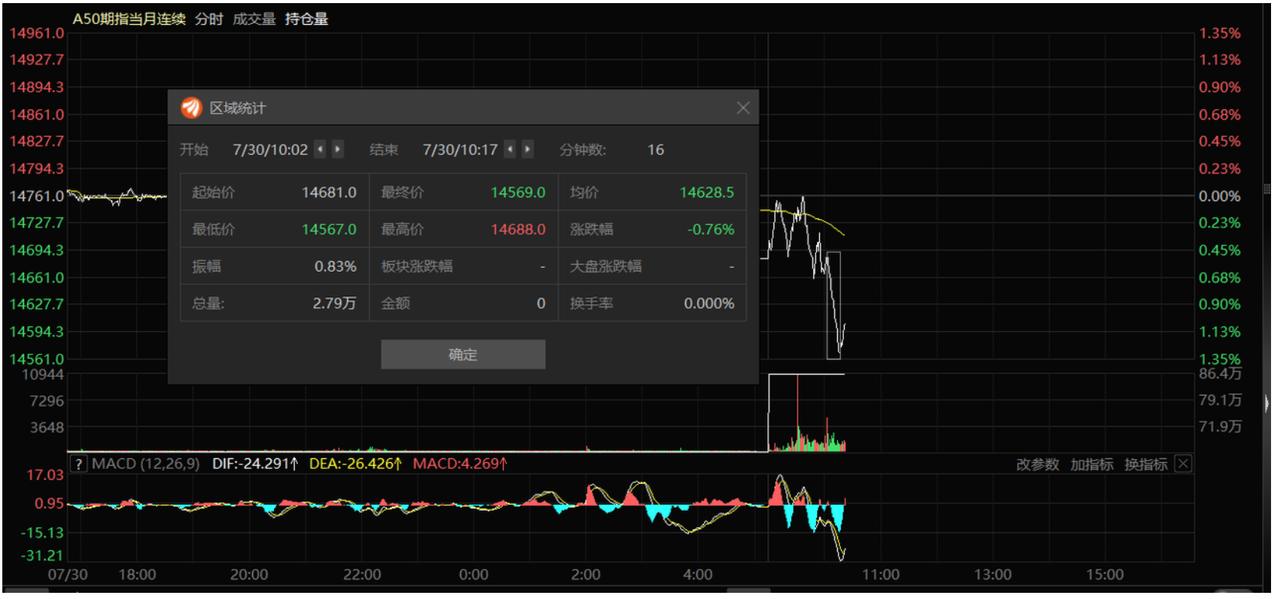Switch to the 分时 tab
1278x599 pixels.
tap(209, 19)
